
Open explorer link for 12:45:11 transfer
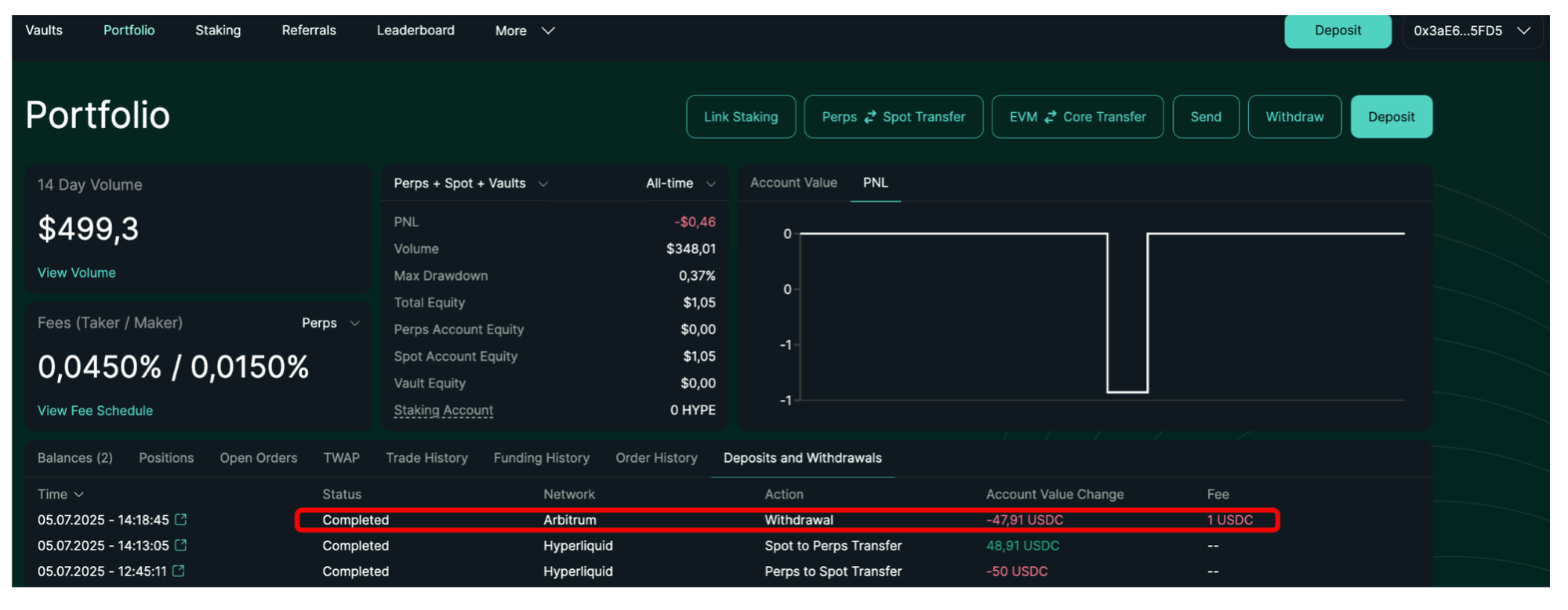179,572
